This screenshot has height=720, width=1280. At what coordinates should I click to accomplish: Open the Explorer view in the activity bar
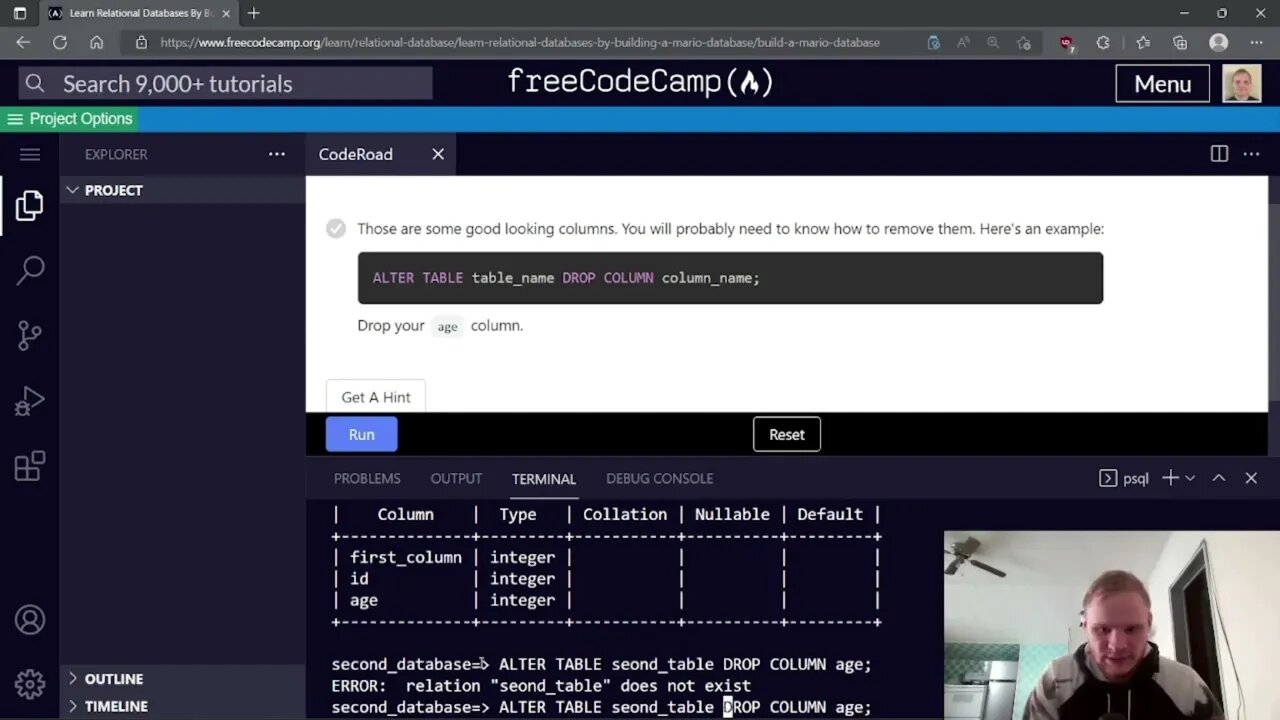[x=29, y=205]
